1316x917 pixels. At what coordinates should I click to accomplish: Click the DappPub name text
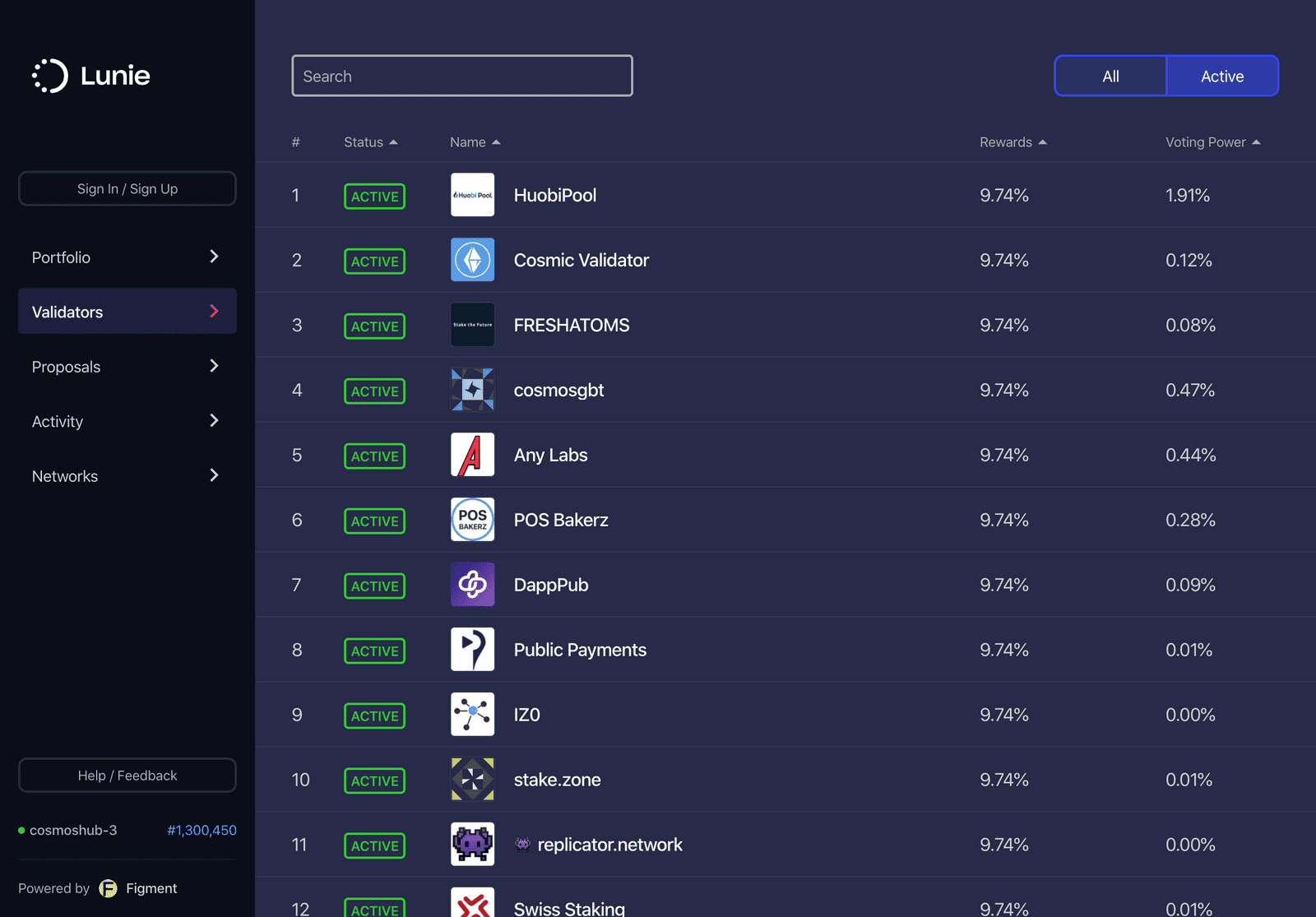click(x=551, y=586)
